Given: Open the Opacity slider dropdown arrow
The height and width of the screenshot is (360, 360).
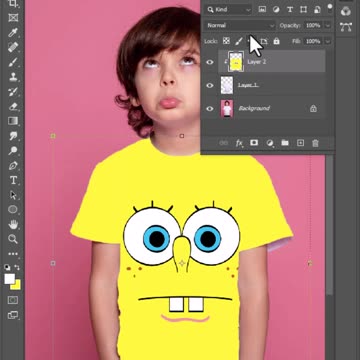Looking at the screenshot, I should pyautogui.click(x=328, y=25).
